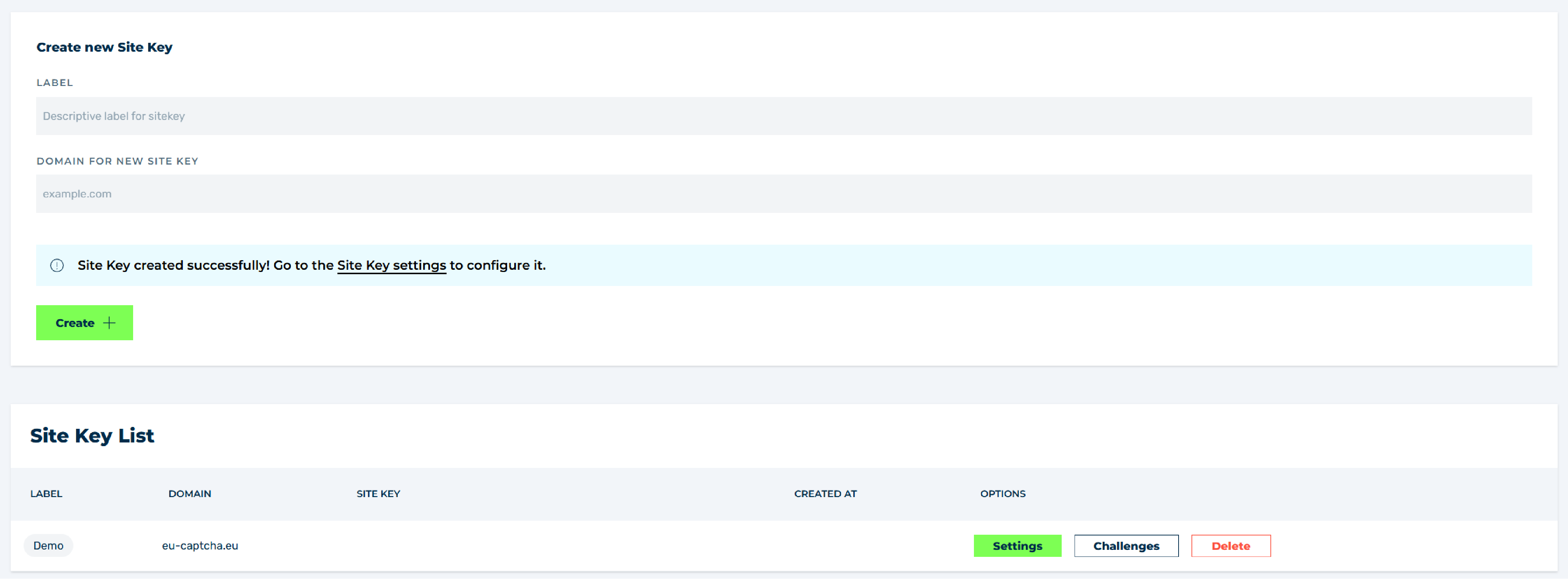Click the info icon in success banner

[57, 265]
